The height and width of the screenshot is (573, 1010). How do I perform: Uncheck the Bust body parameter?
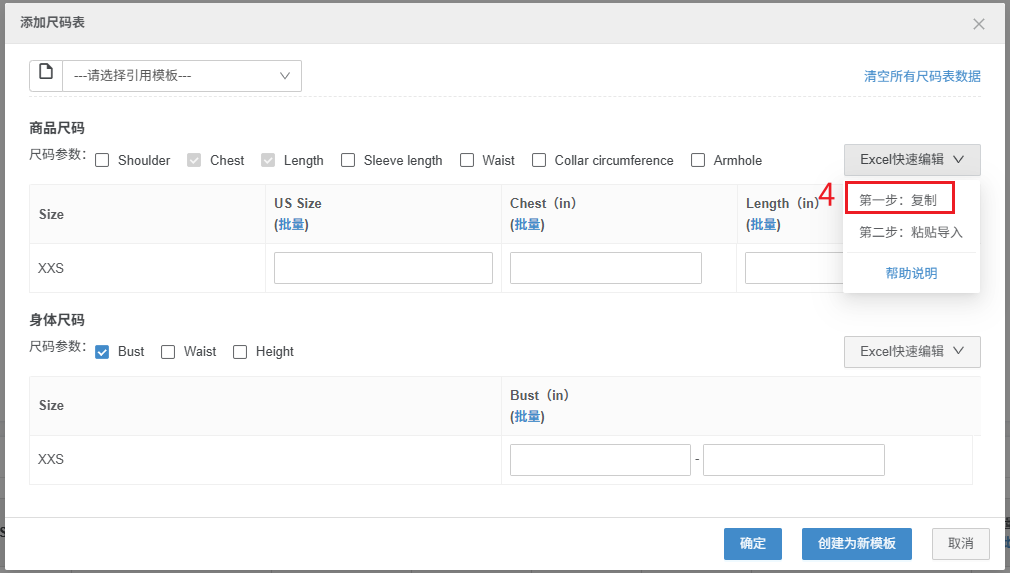(102, 352)
